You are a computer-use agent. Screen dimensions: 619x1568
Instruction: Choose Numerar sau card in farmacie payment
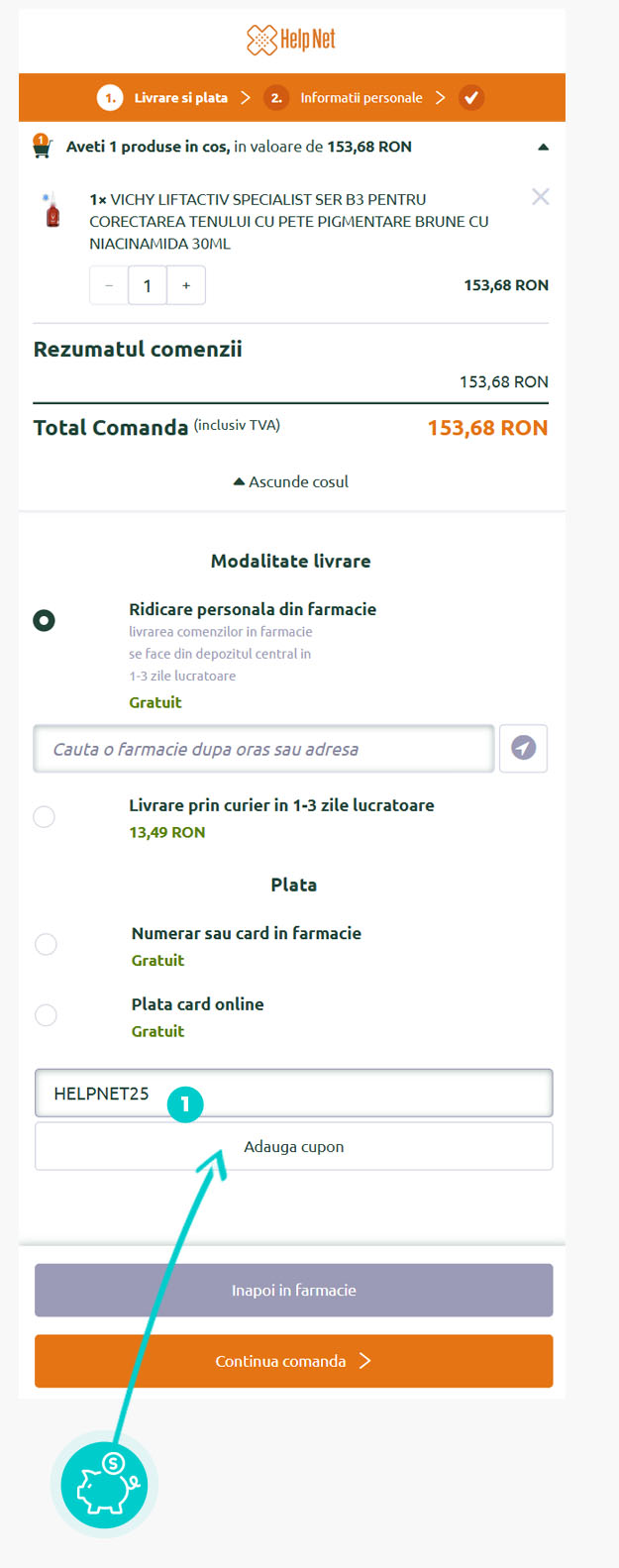46,944
